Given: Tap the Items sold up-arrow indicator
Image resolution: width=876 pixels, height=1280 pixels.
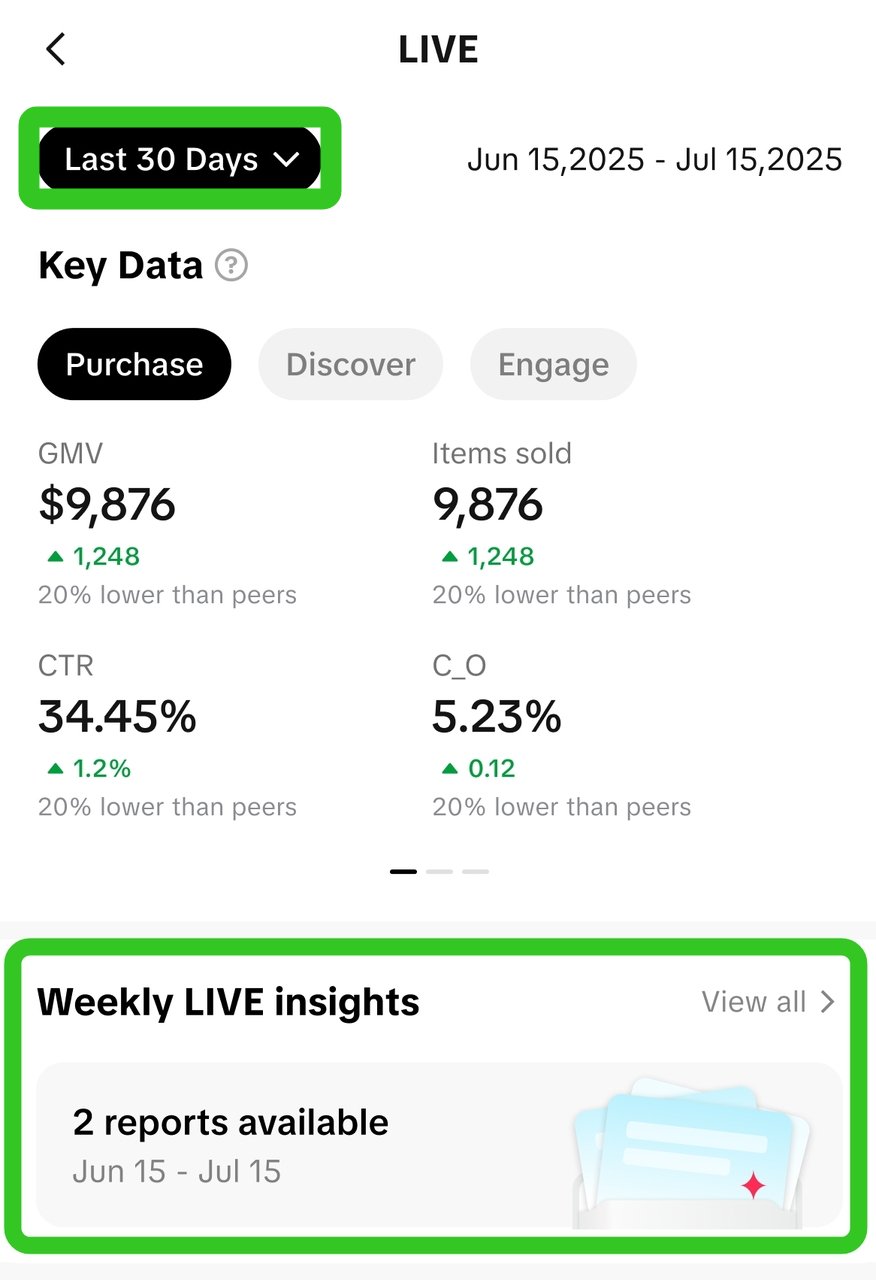Looking at the screenshot, I should point(450,557).
